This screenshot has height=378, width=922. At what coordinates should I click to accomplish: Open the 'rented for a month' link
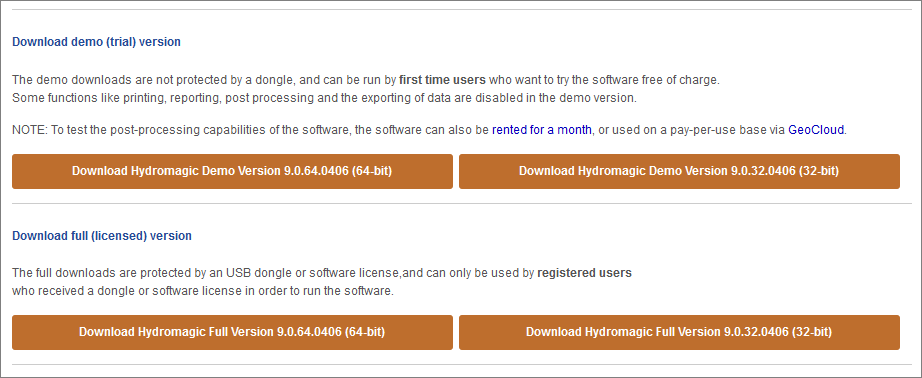542,130
